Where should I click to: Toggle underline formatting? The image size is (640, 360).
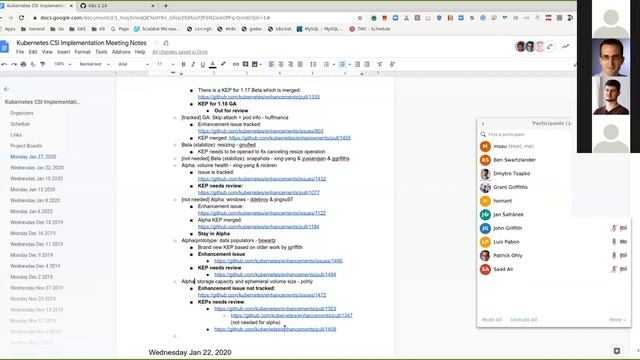[x=203, y=64]
